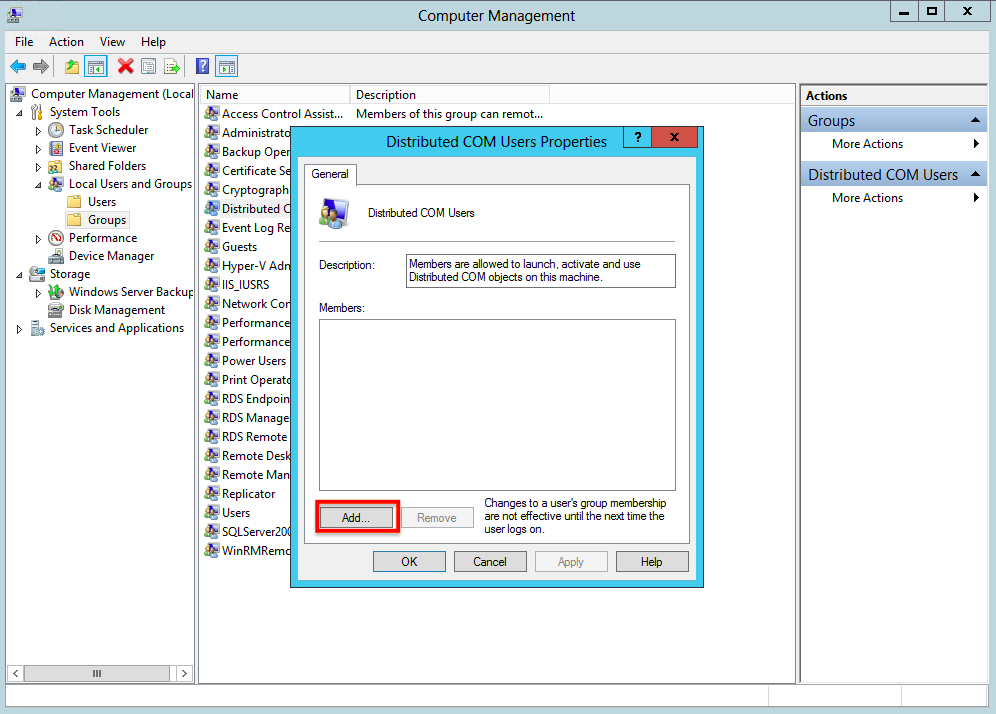Click into the Description text field

pos(541,271)
